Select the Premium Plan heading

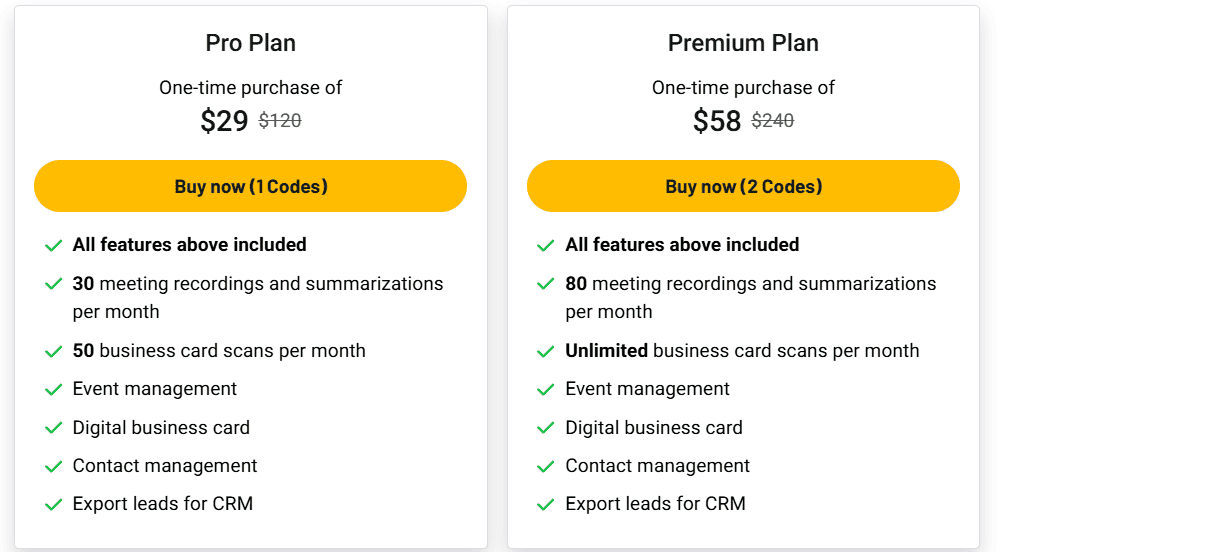743,43
